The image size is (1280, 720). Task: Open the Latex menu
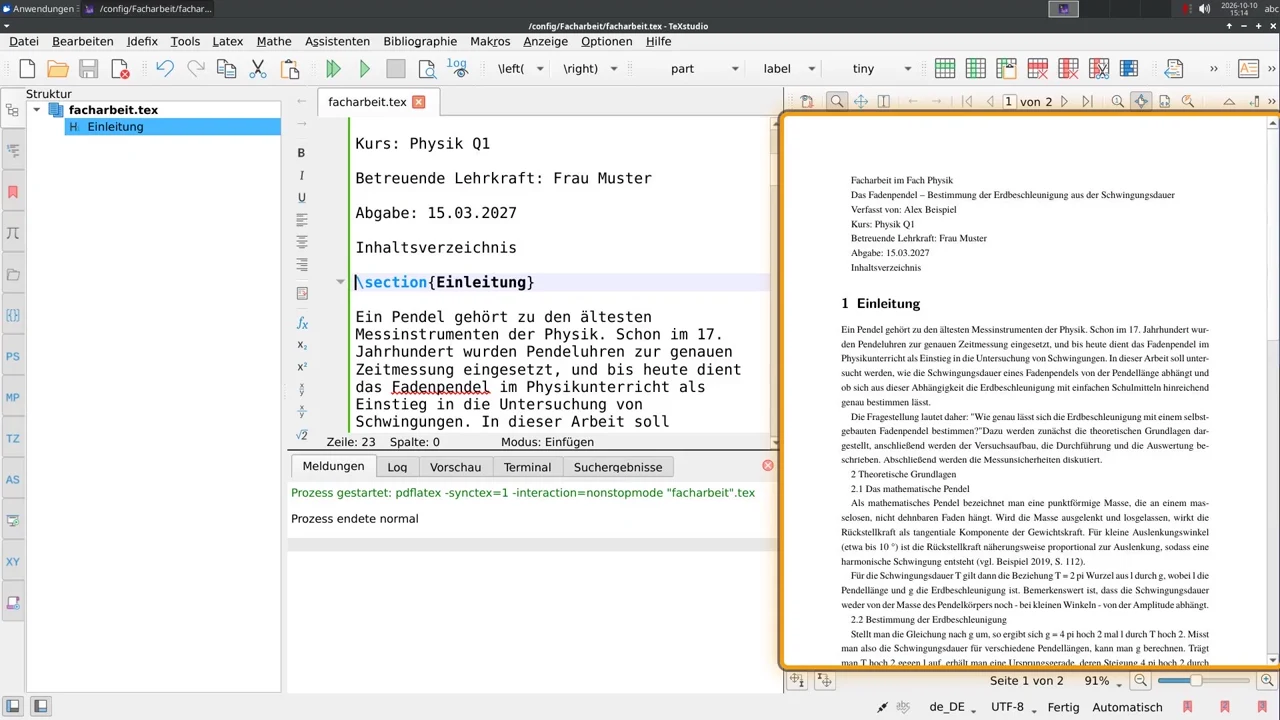(x=228, y=41)
